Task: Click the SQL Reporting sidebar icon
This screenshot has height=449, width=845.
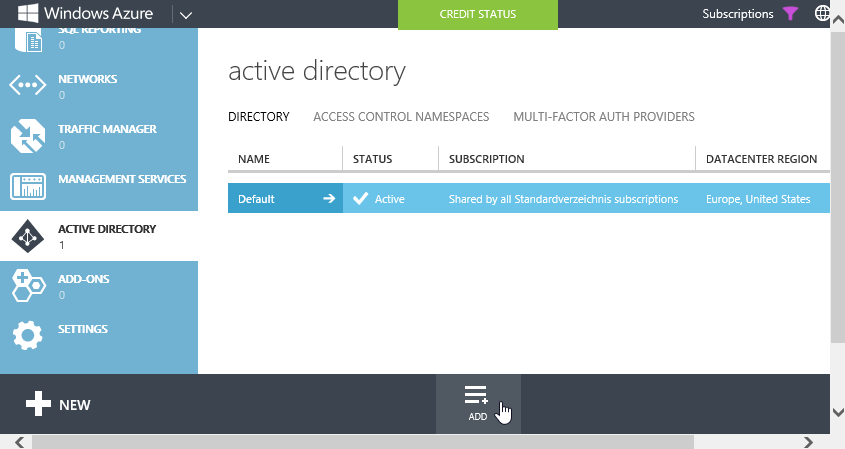Action: click(x=28, y=40)
